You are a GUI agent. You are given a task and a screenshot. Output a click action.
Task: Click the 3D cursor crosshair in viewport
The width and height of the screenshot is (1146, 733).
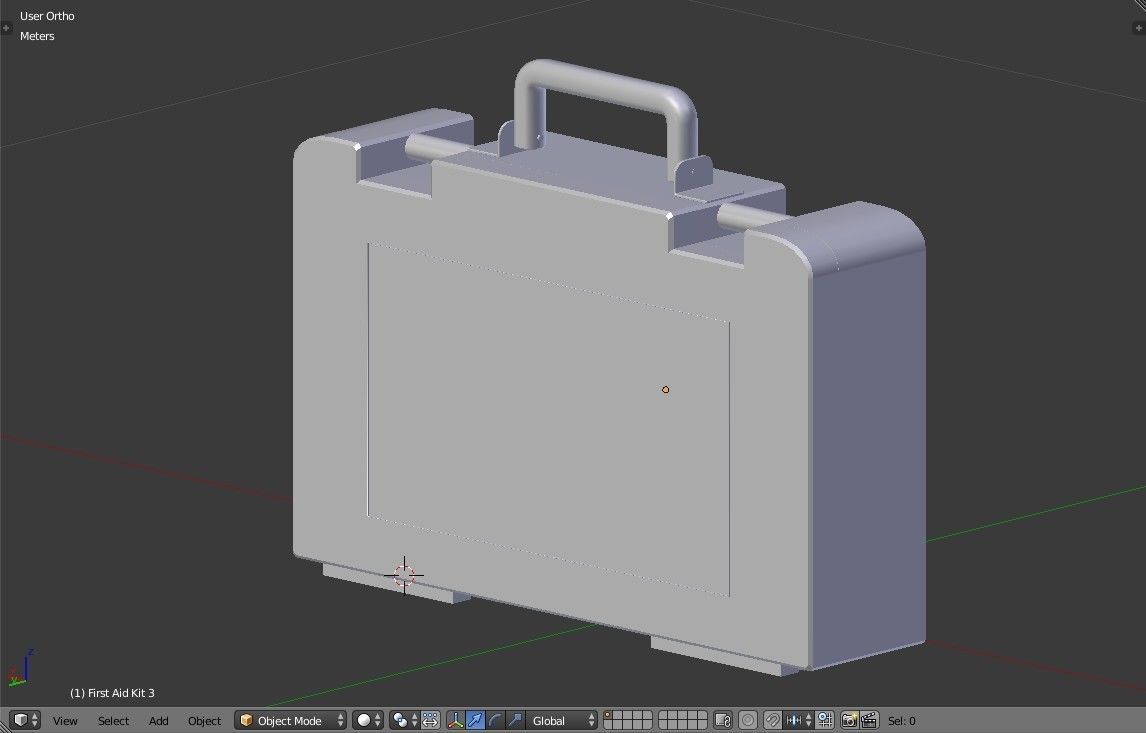pyautogui.click(x=404, y=576)
